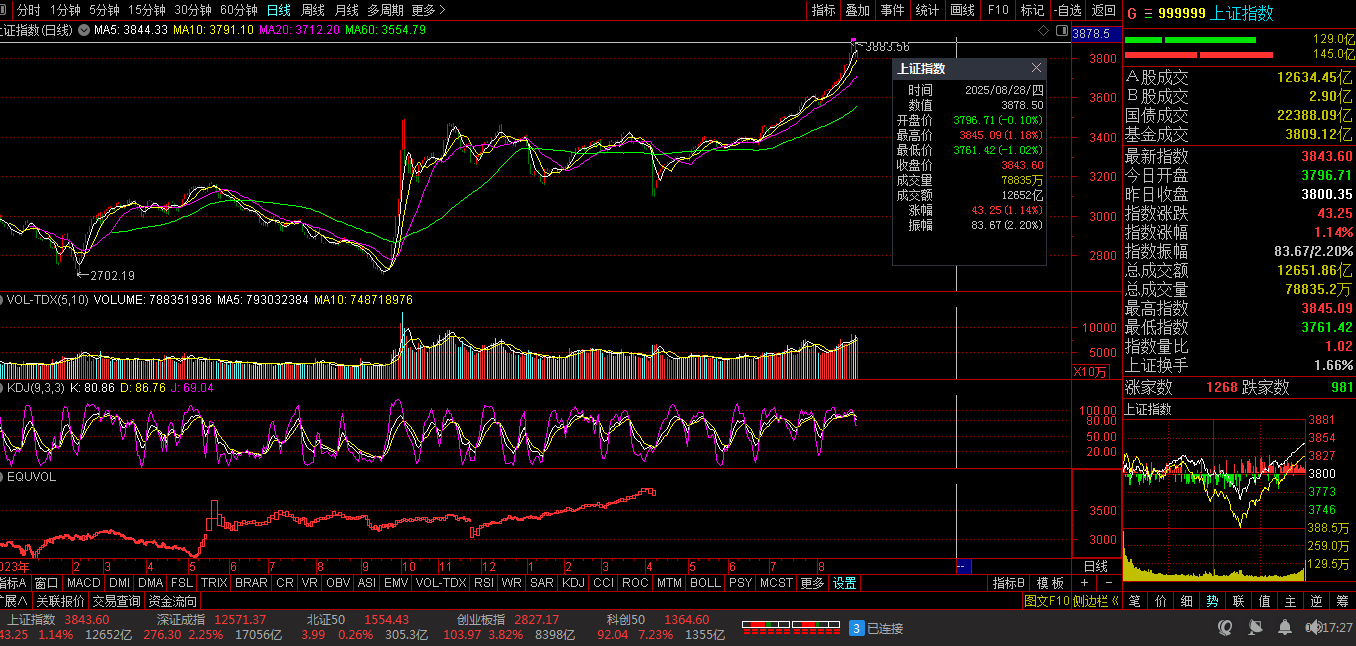This screenshot has height=646, width=1356.
Task: Click the notification bell icon
Action: [x=1284, y=628]
